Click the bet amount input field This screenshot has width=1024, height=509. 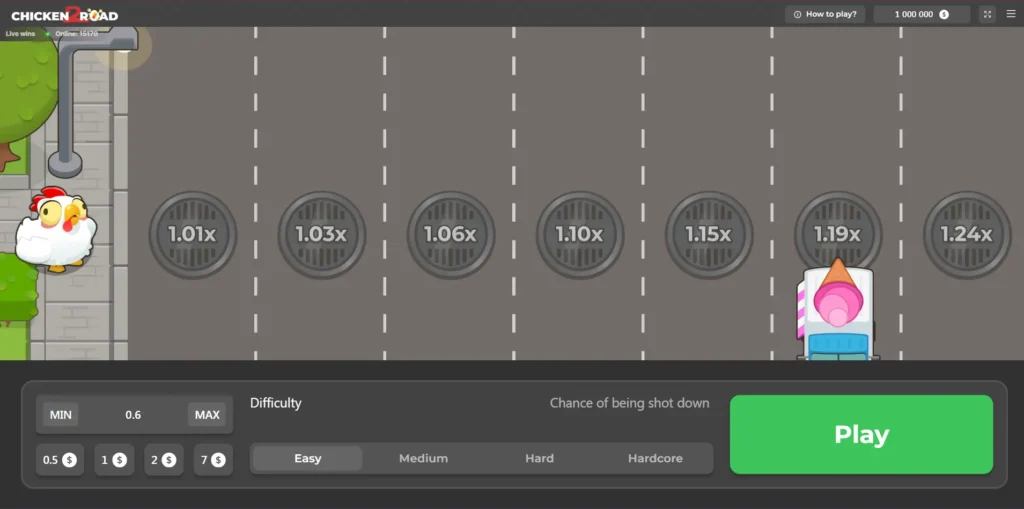133,415
